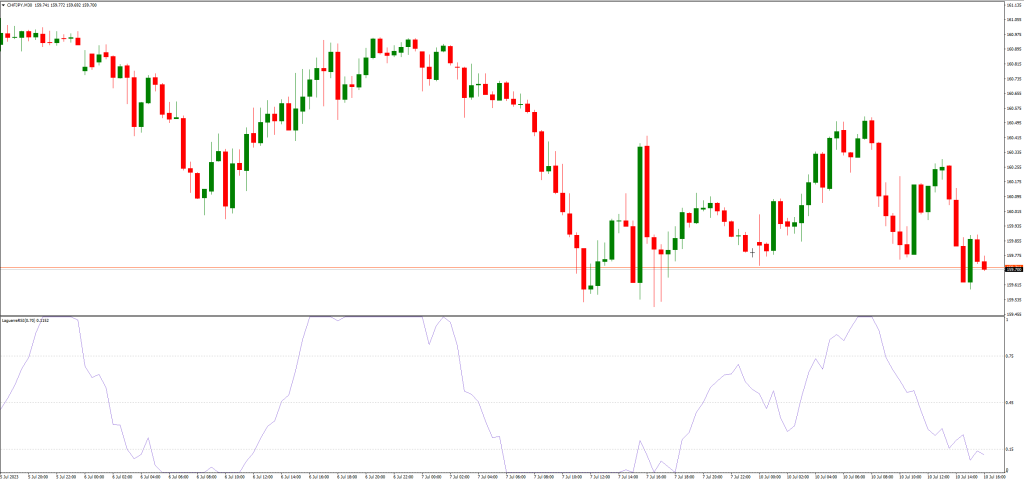
Task: Click the 5 Jul 2023 date label
Action: click(x=10, y=477)
